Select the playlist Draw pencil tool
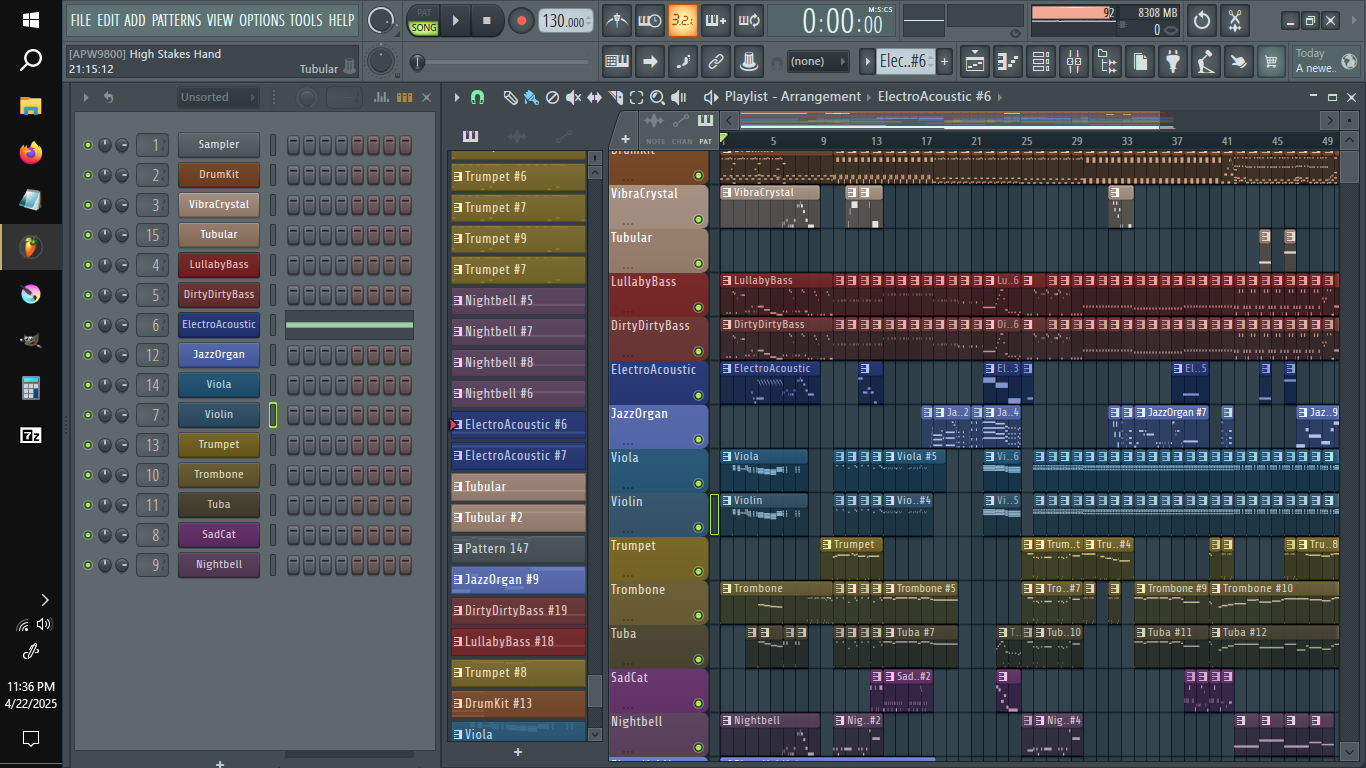Screen dimensions: 1366x768 (x=510, y=97)
